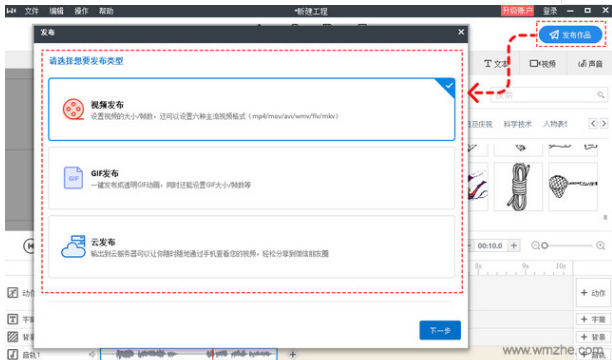Click the + 字幕 button
The image size is (612, 360).
click(593, 319)
